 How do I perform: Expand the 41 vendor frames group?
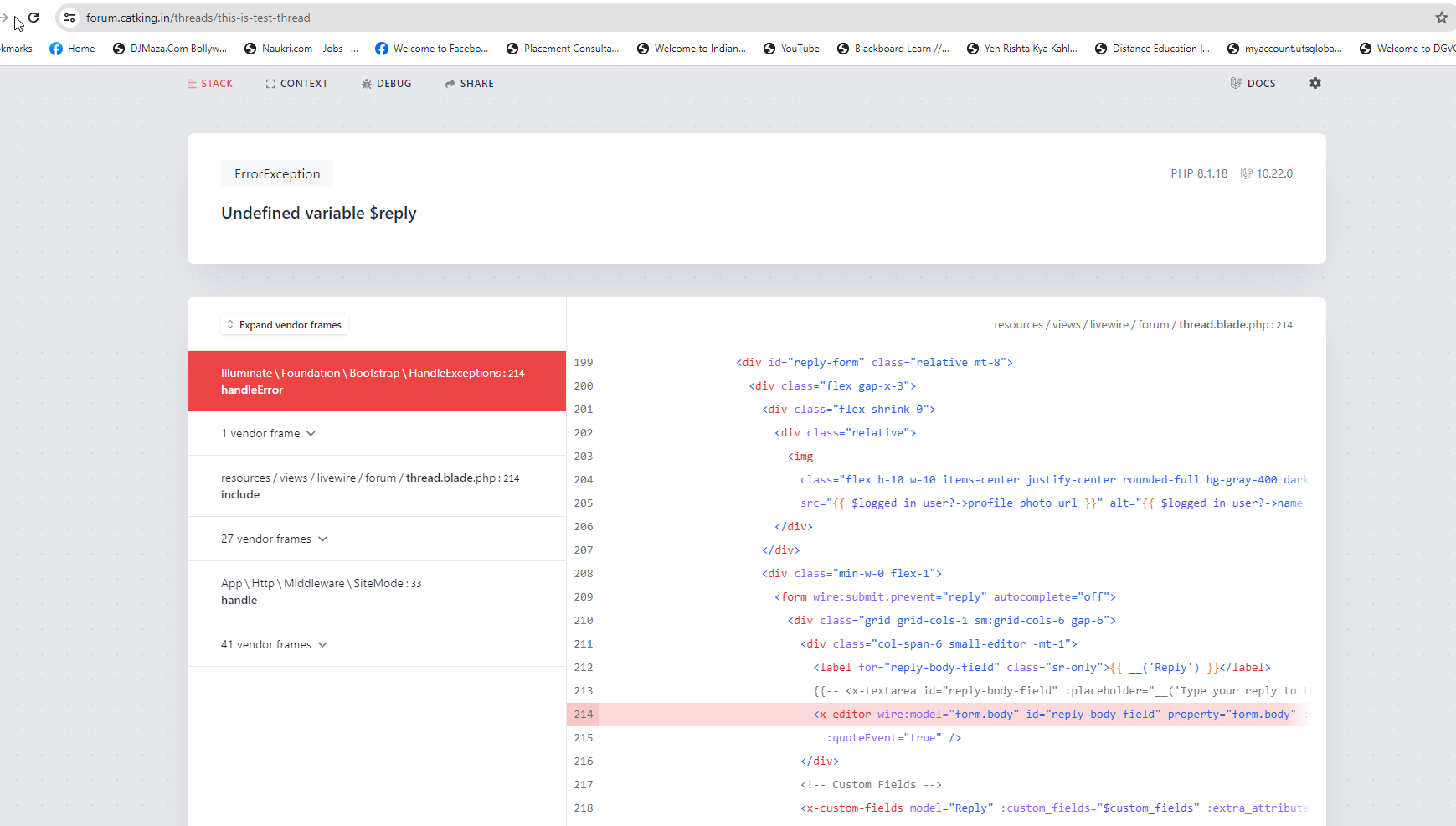coord(377,644)
